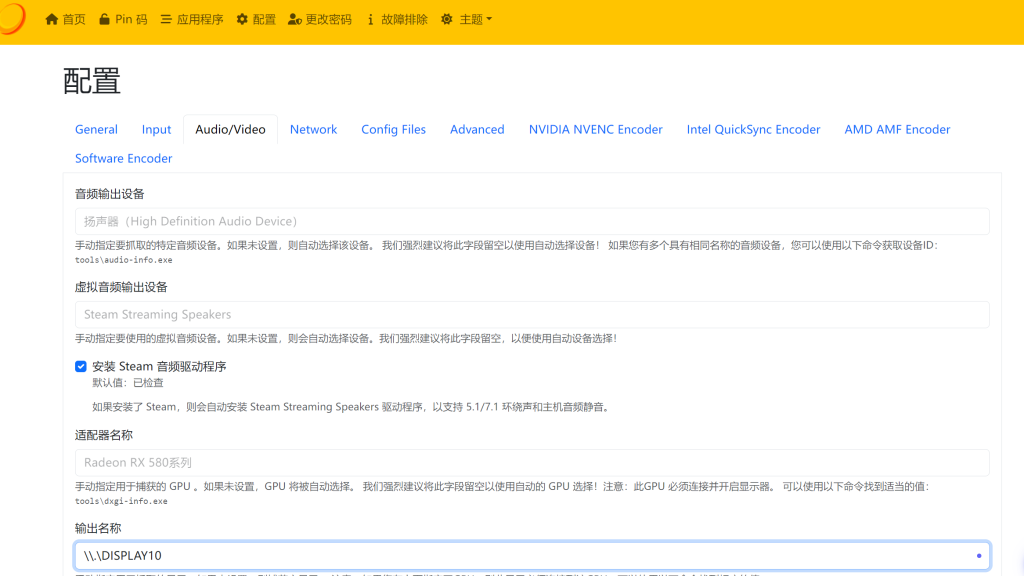This screenshot has width=1024, height=576.
Task: Click the list icon for 应用程序
Action: click(x=166, y=19)
